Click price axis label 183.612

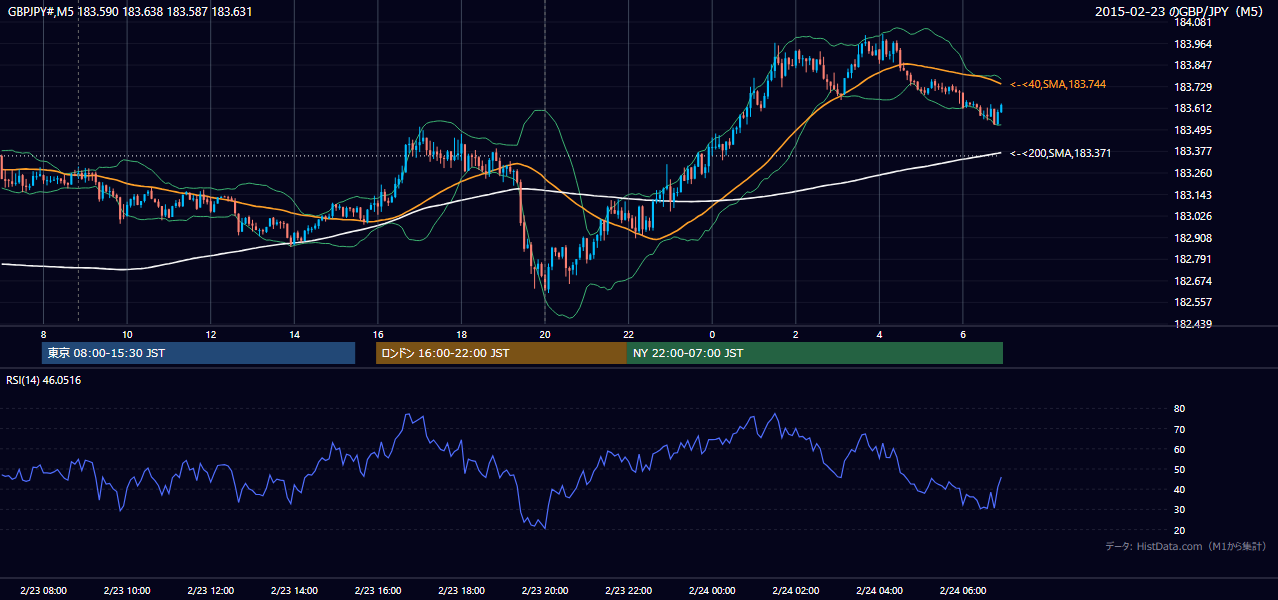point(1193,109)
